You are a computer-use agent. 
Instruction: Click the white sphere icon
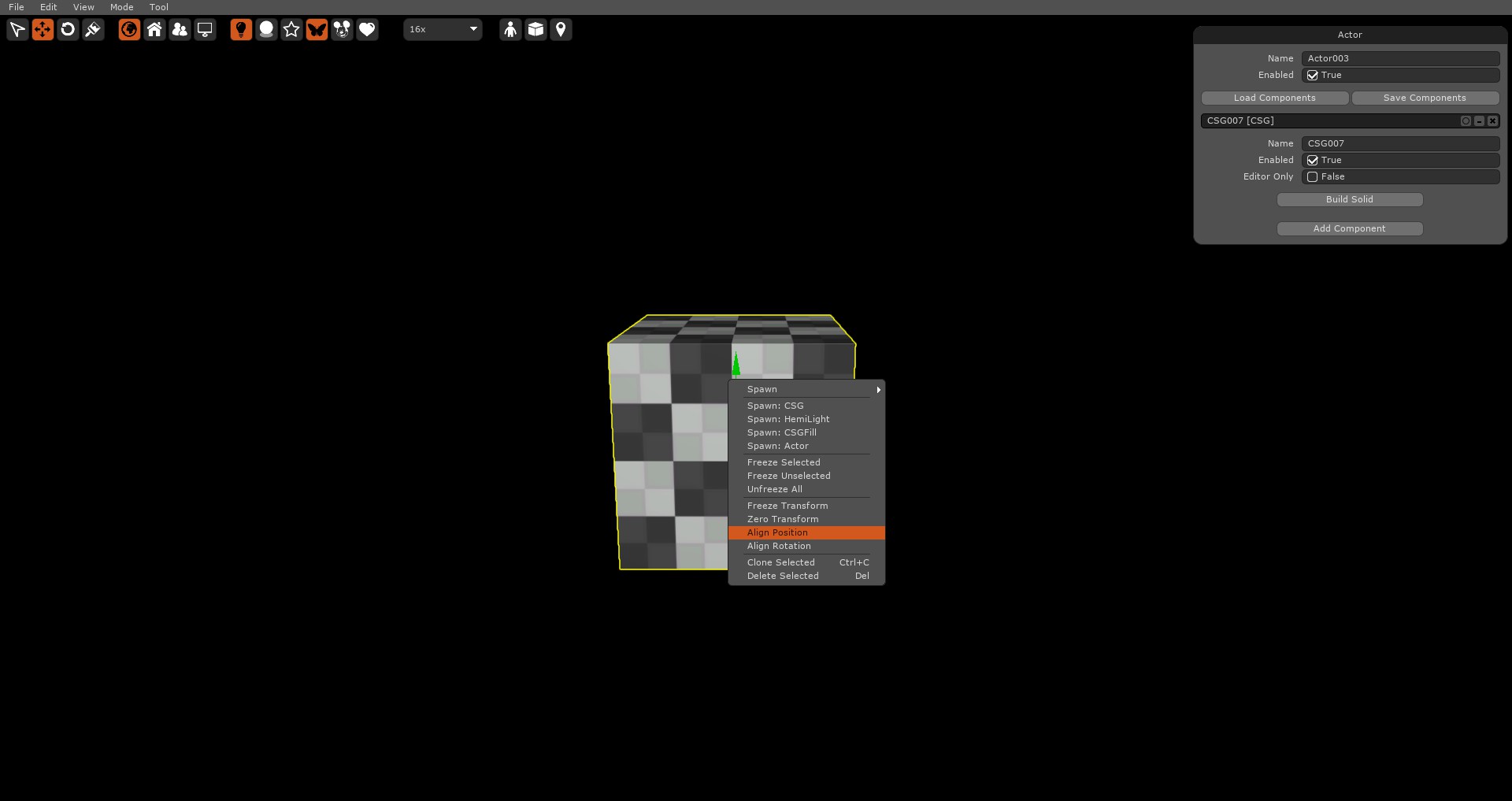tap(266, 30)
